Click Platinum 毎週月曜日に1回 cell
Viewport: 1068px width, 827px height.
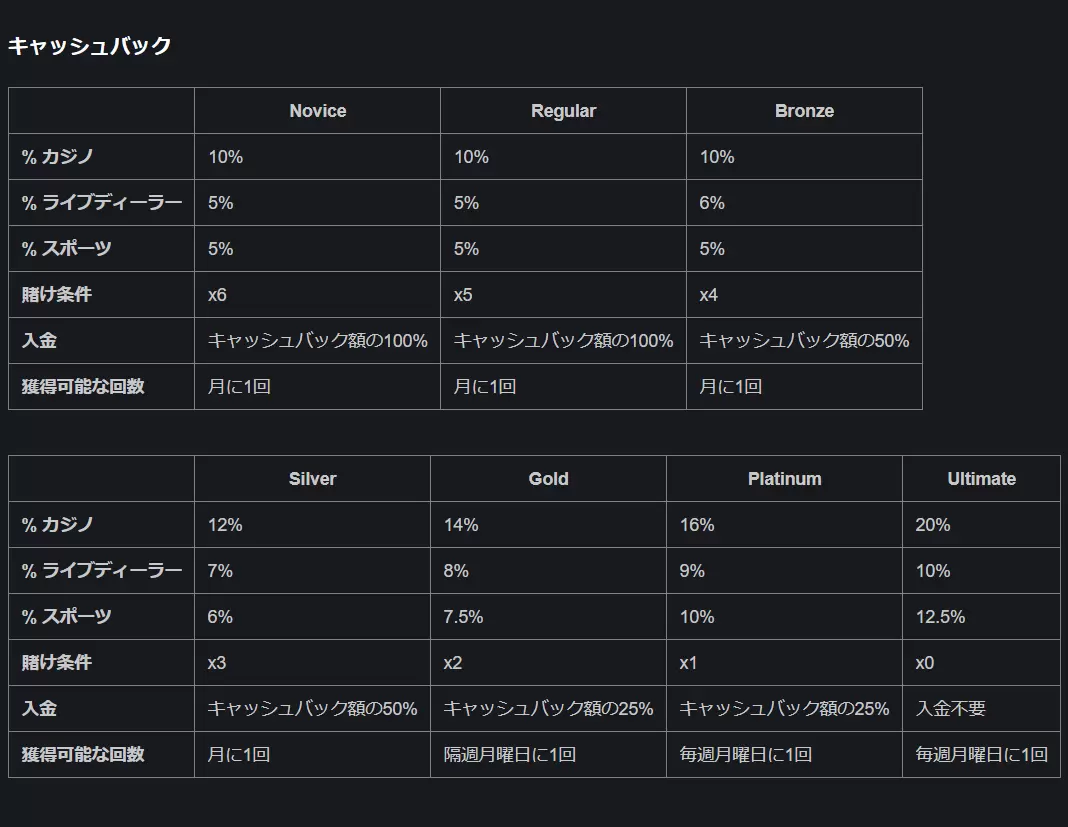click(x=785, y=754)
